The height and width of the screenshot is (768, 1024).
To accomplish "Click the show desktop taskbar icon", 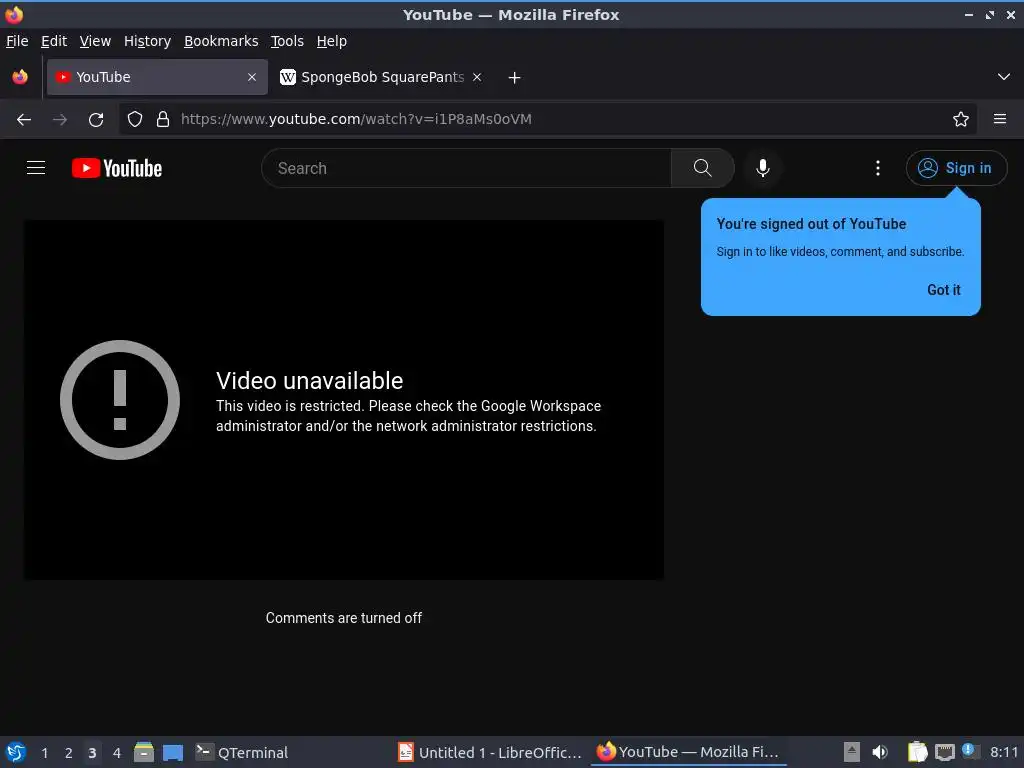I will [173, 752].
